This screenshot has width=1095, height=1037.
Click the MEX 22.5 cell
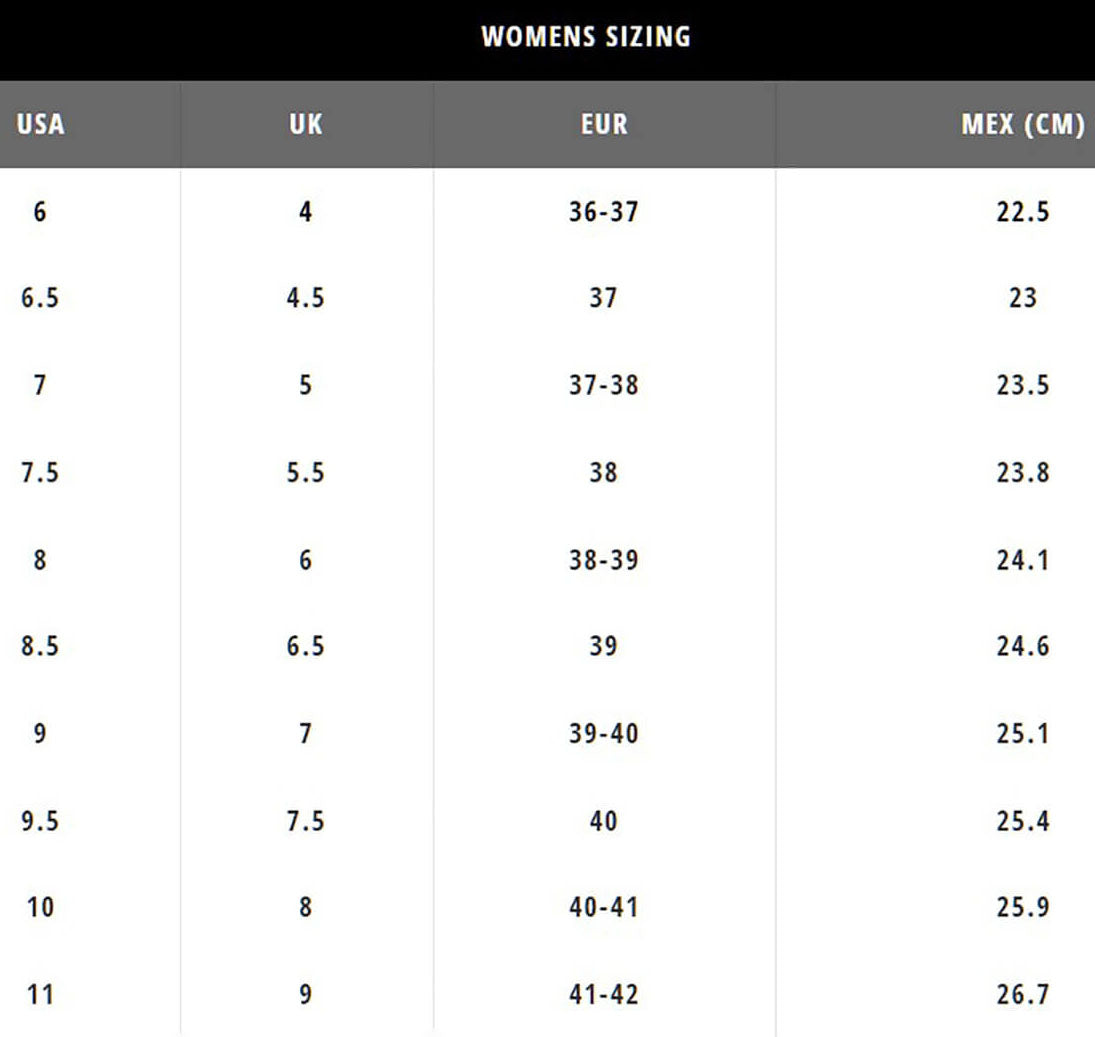1022,212
